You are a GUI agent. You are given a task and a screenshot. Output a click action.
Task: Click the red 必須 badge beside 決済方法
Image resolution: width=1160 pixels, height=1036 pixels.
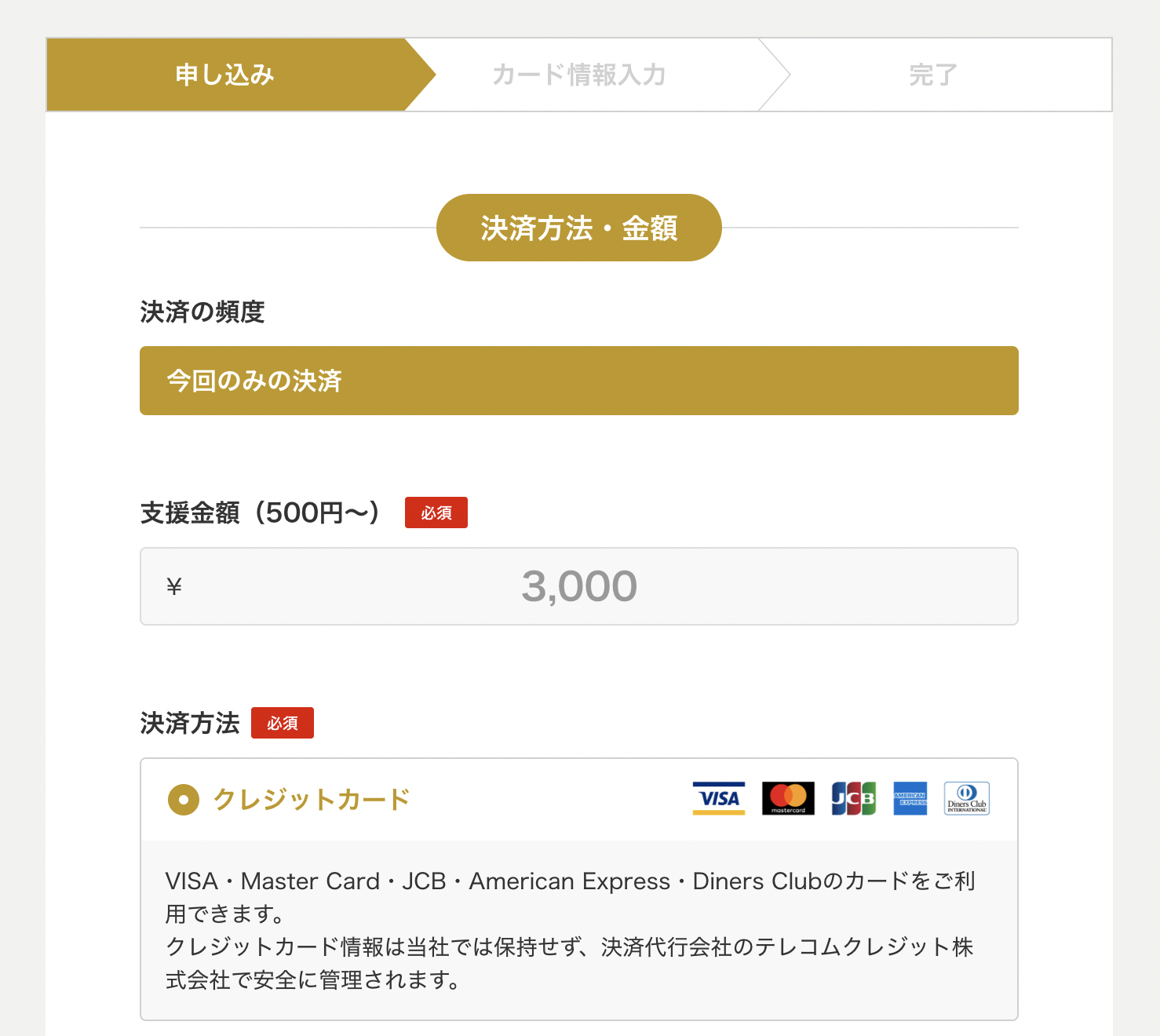coord(282,723)
